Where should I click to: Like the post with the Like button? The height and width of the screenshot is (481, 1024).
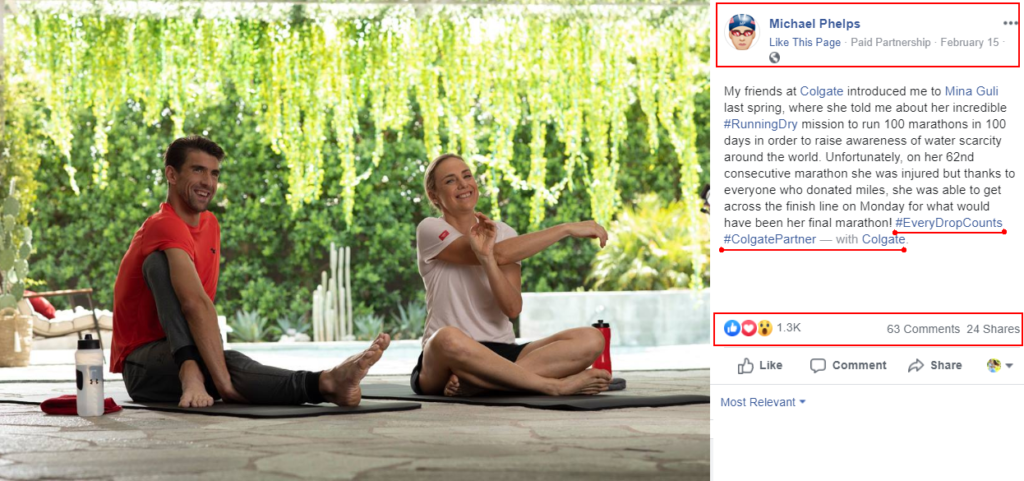760,365
